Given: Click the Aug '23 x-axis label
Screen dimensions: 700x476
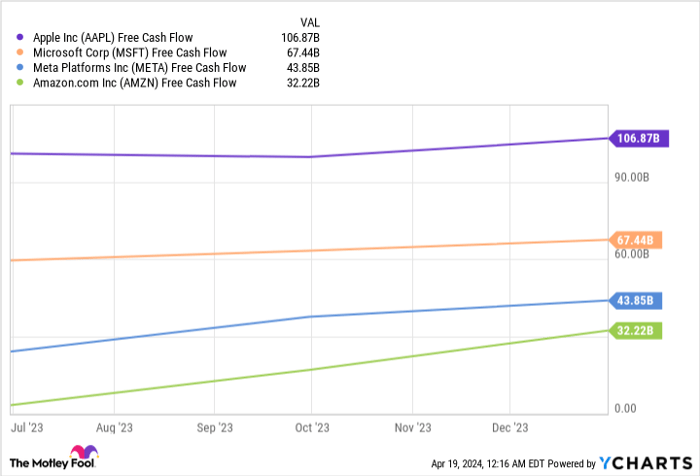Looking at the screenshot, I should [114, 428].
